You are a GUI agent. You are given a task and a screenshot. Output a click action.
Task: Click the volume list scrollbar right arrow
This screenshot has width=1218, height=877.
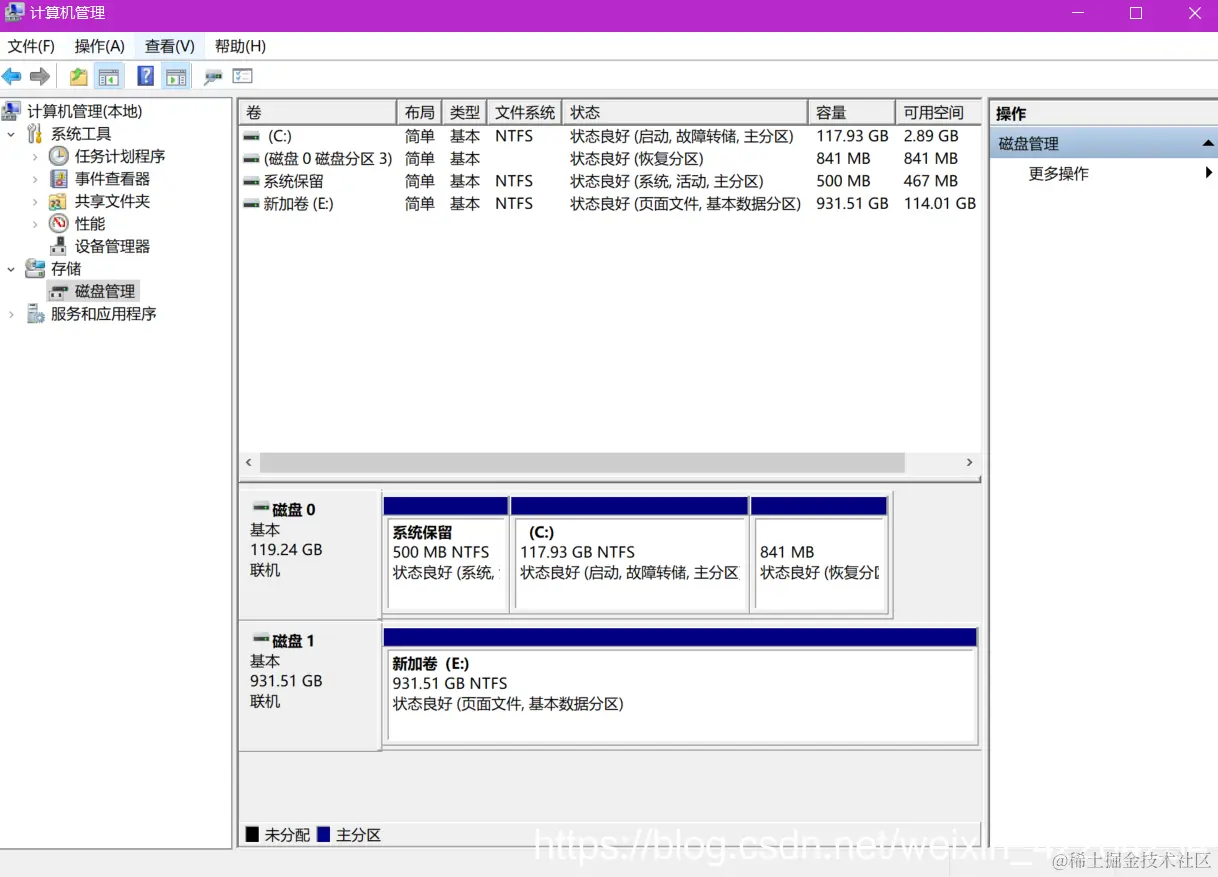point(969,463)
